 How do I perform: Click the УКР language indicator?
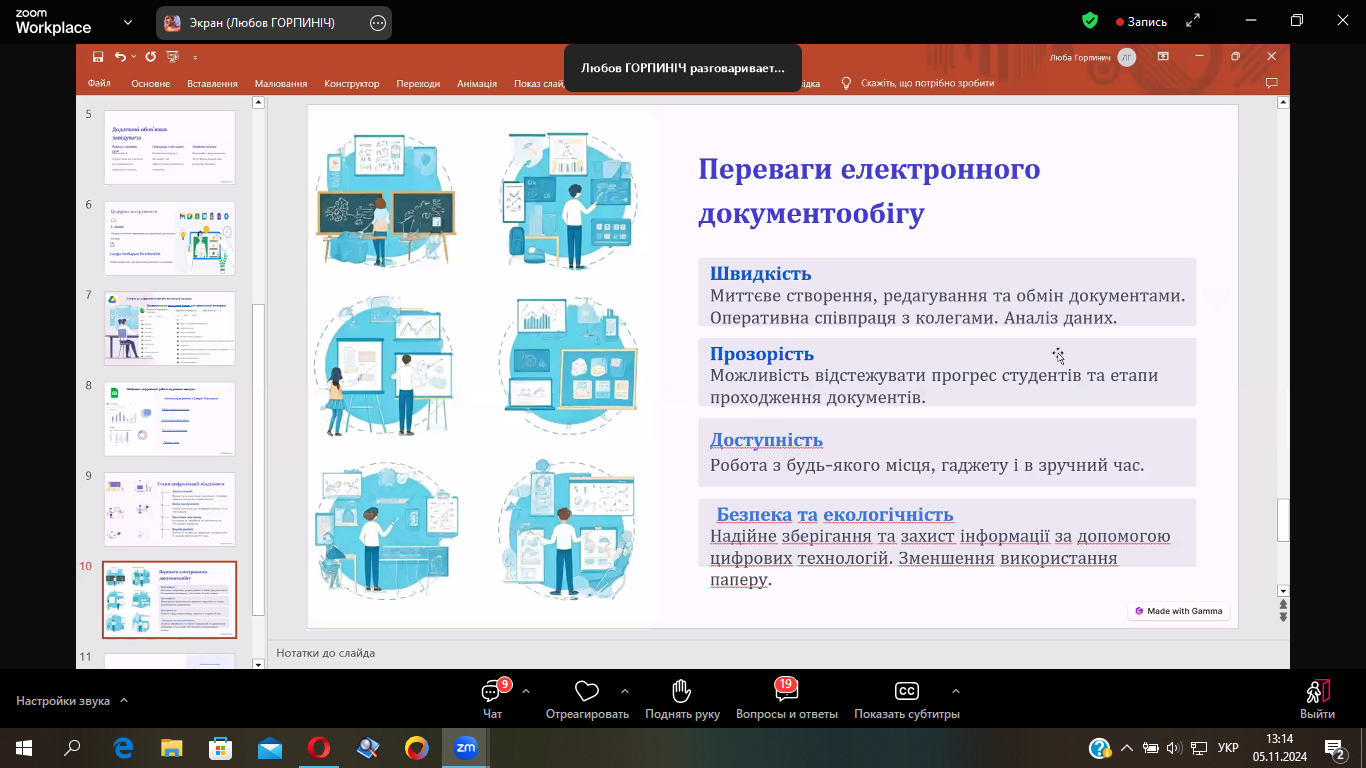(x=1229, y=748)
